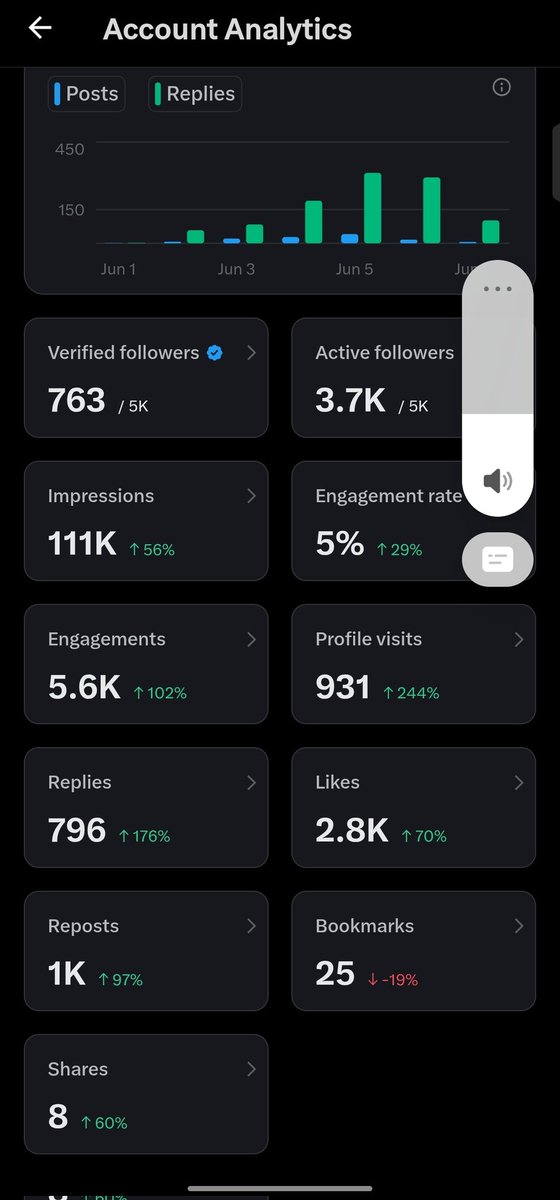Open the Bookmarks metric card
This screenshot has width=560, height=1200.
413,950
